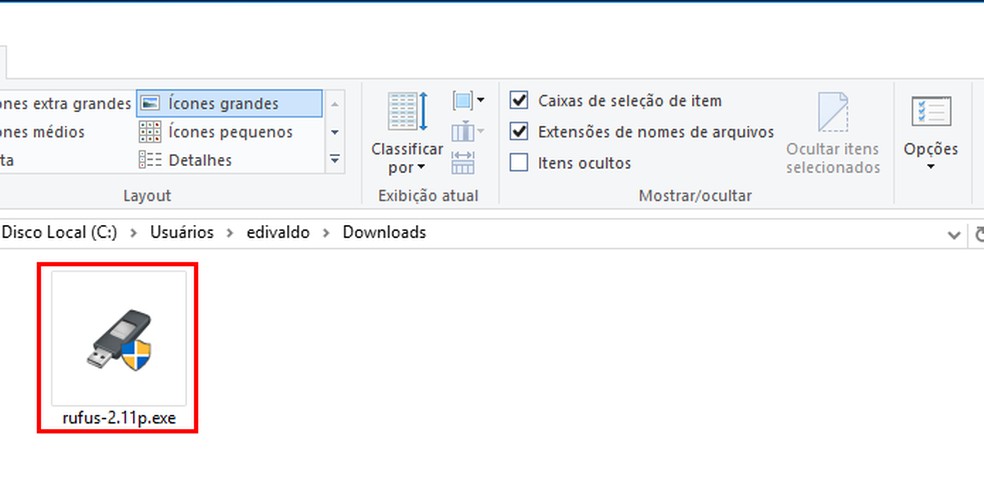Screen dimensions: 984x500
Task: Select the Ícones pequenos layout icon
Action: point(150,132)
